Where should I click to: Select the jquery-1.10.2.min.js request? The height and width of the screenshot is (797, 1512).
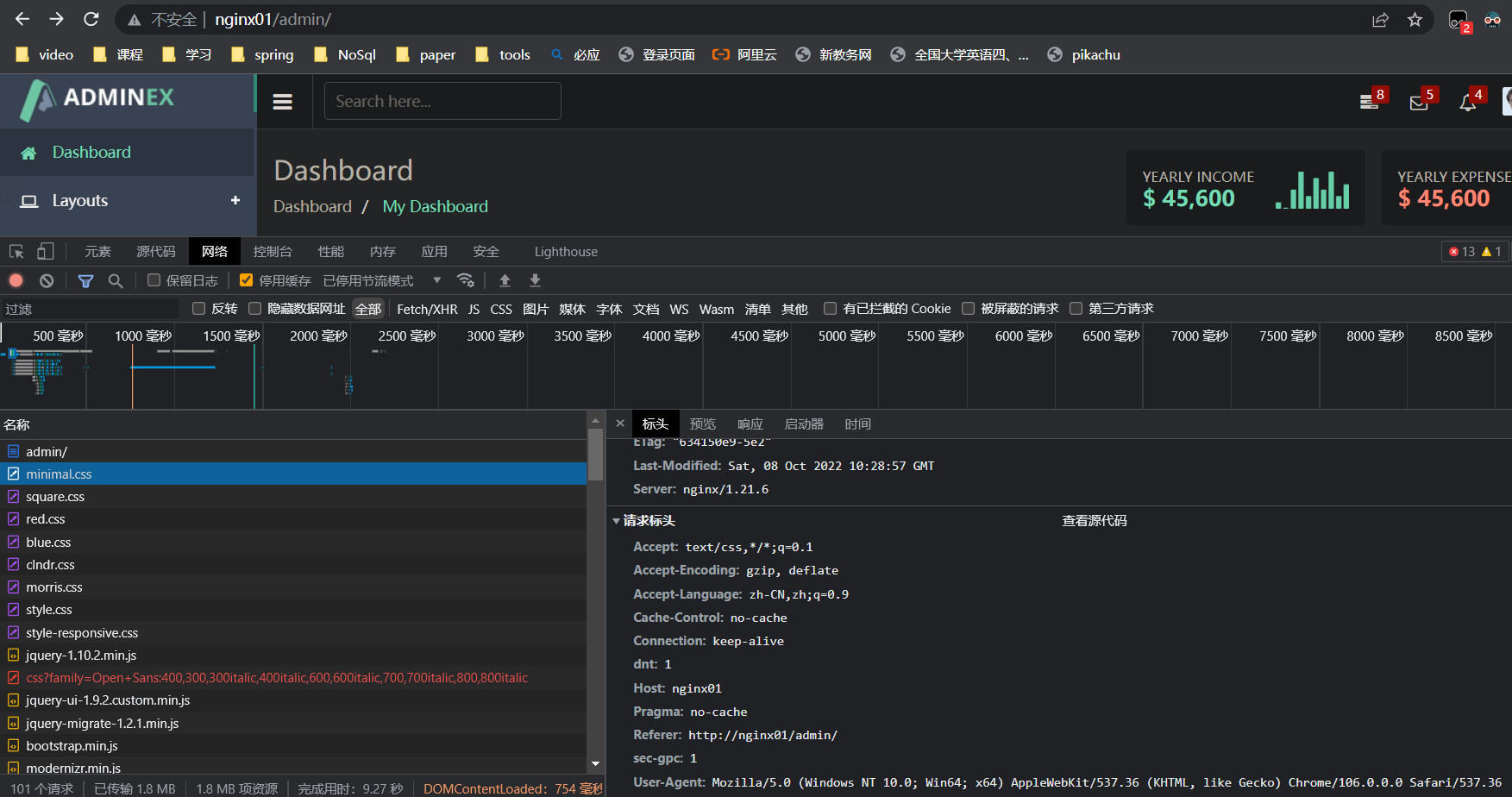click(293, 655)
